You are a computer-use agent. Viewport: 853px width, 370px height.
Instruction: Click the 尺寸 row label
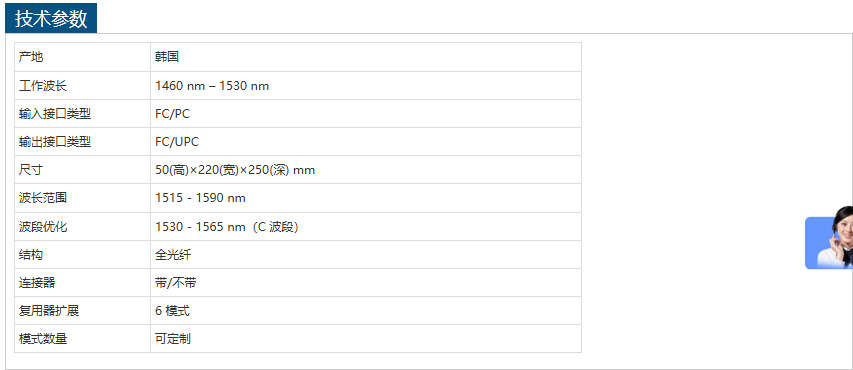click(31, 170)
